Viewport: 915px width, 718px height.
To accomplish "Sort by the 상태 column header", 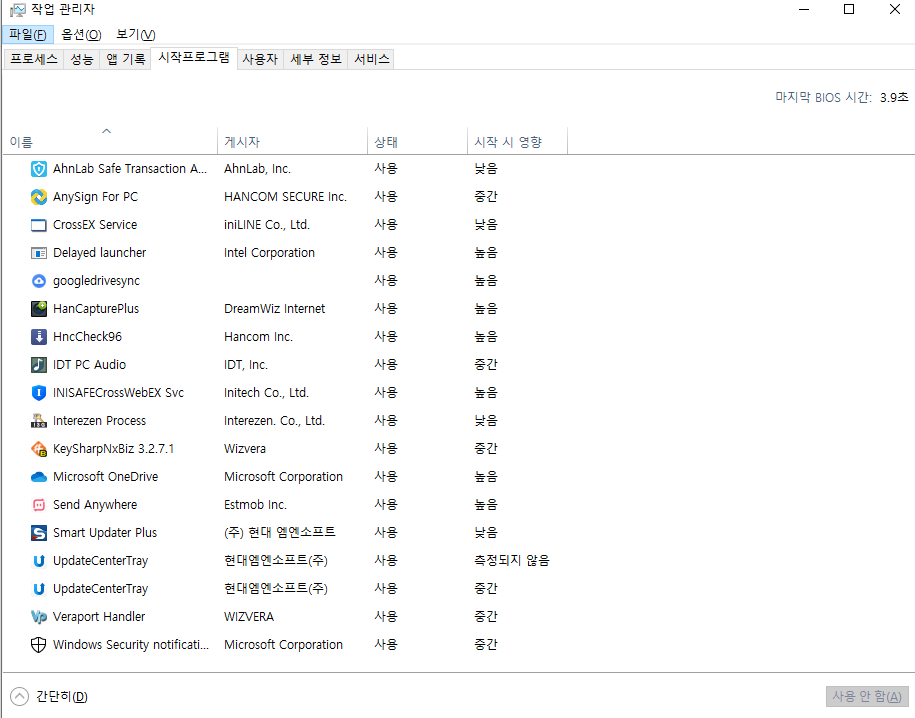I will [417, 141].
